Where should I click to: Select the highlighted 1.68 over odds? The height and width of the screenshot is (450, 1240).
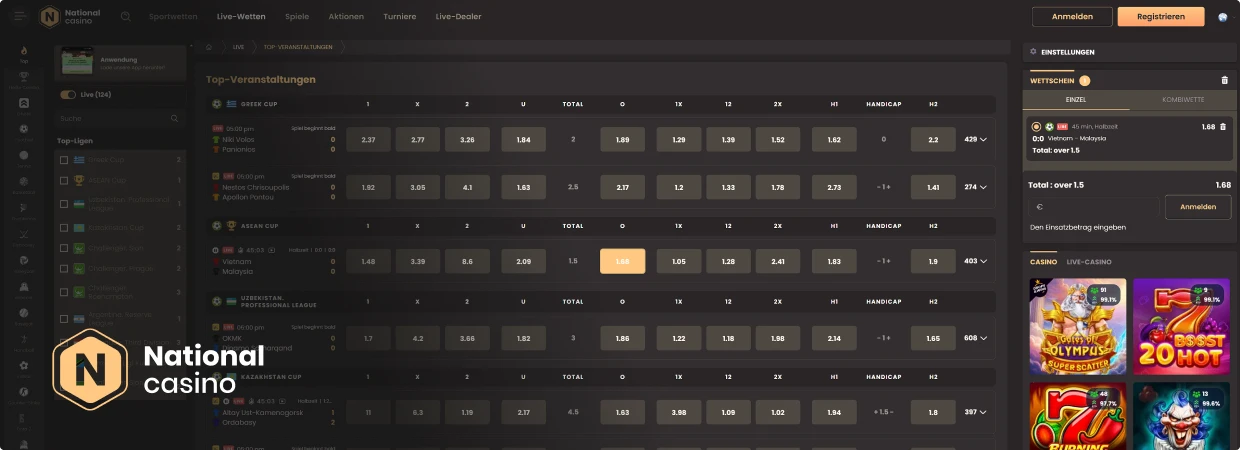tap(622, 261)
